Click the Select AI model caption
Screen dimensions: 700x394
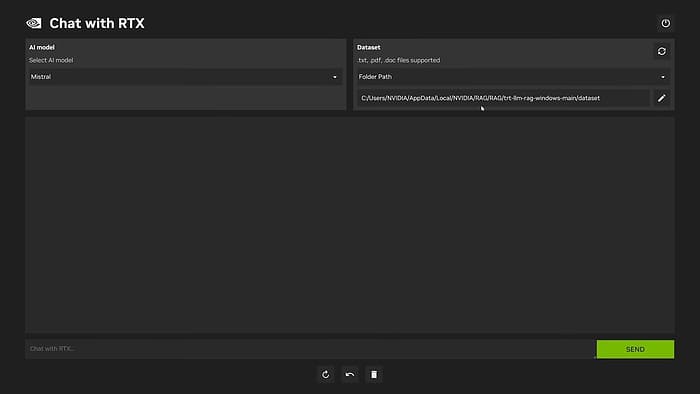51,60
